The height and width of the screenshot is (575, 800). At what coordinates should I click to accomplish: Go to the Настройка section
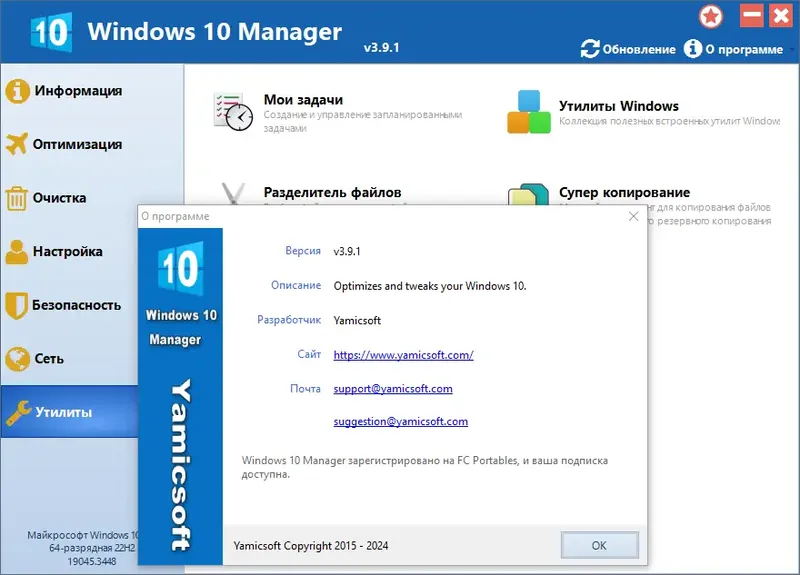click(x=67, y=252)
